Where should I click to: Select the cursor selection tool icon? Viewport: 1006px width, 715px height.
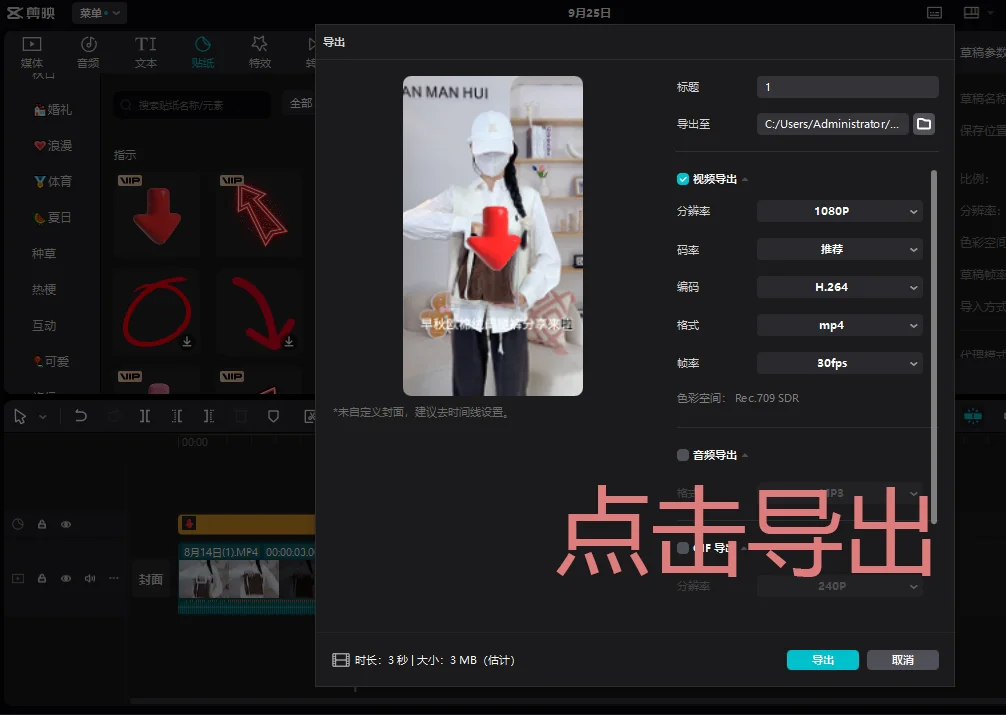click(x=21, y=416)
